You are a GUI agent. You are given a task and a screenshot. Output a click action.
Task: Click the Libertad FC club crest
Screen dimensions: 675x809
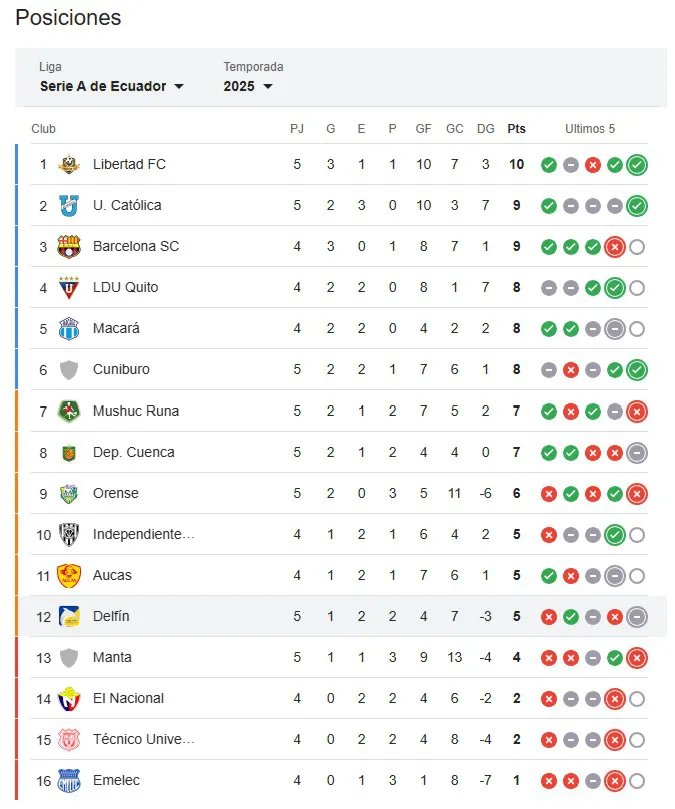69,164
